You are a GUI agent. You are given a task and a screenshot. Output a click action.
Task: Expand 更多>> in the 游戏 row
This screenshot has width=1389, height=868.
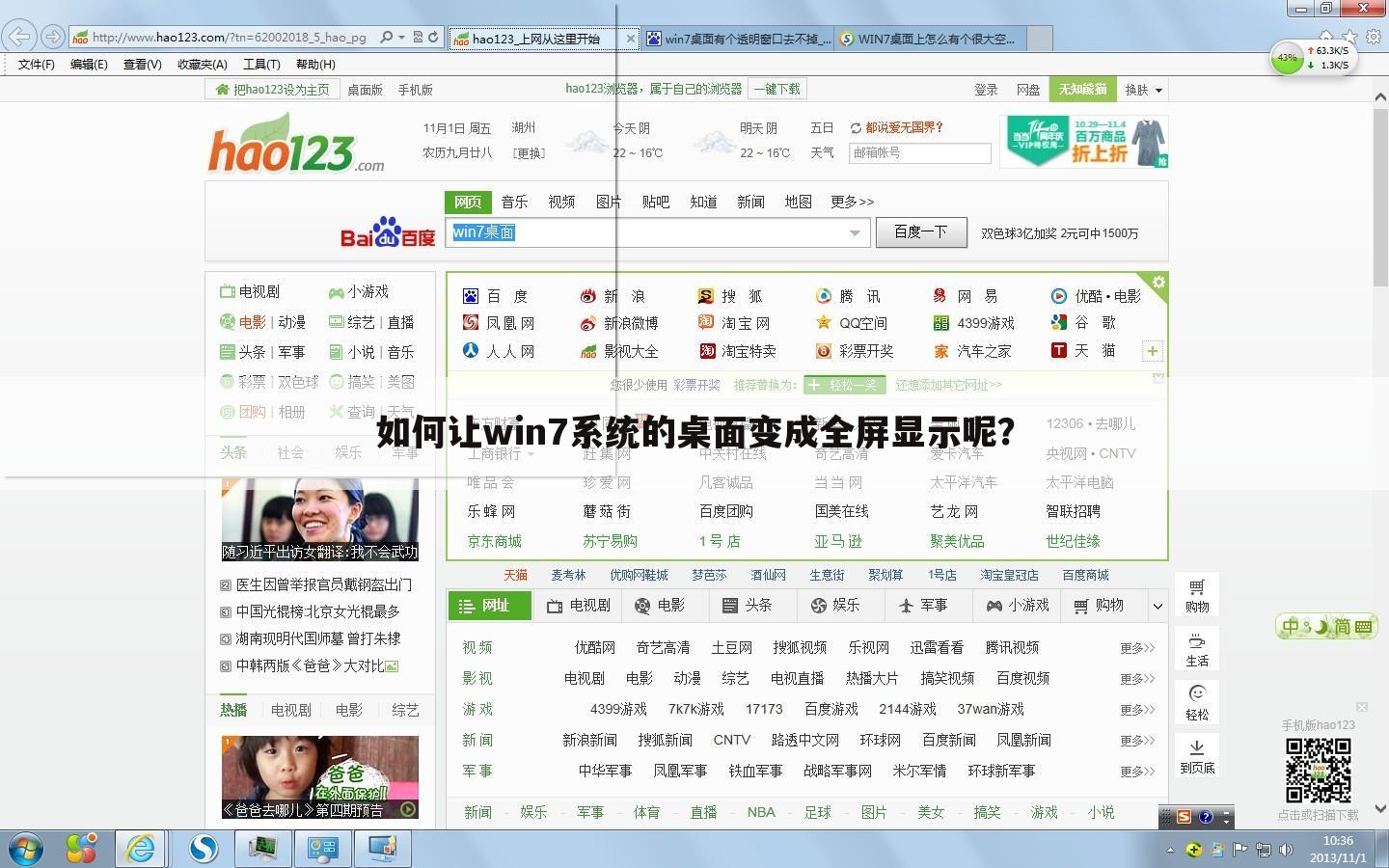(1137, 710)
